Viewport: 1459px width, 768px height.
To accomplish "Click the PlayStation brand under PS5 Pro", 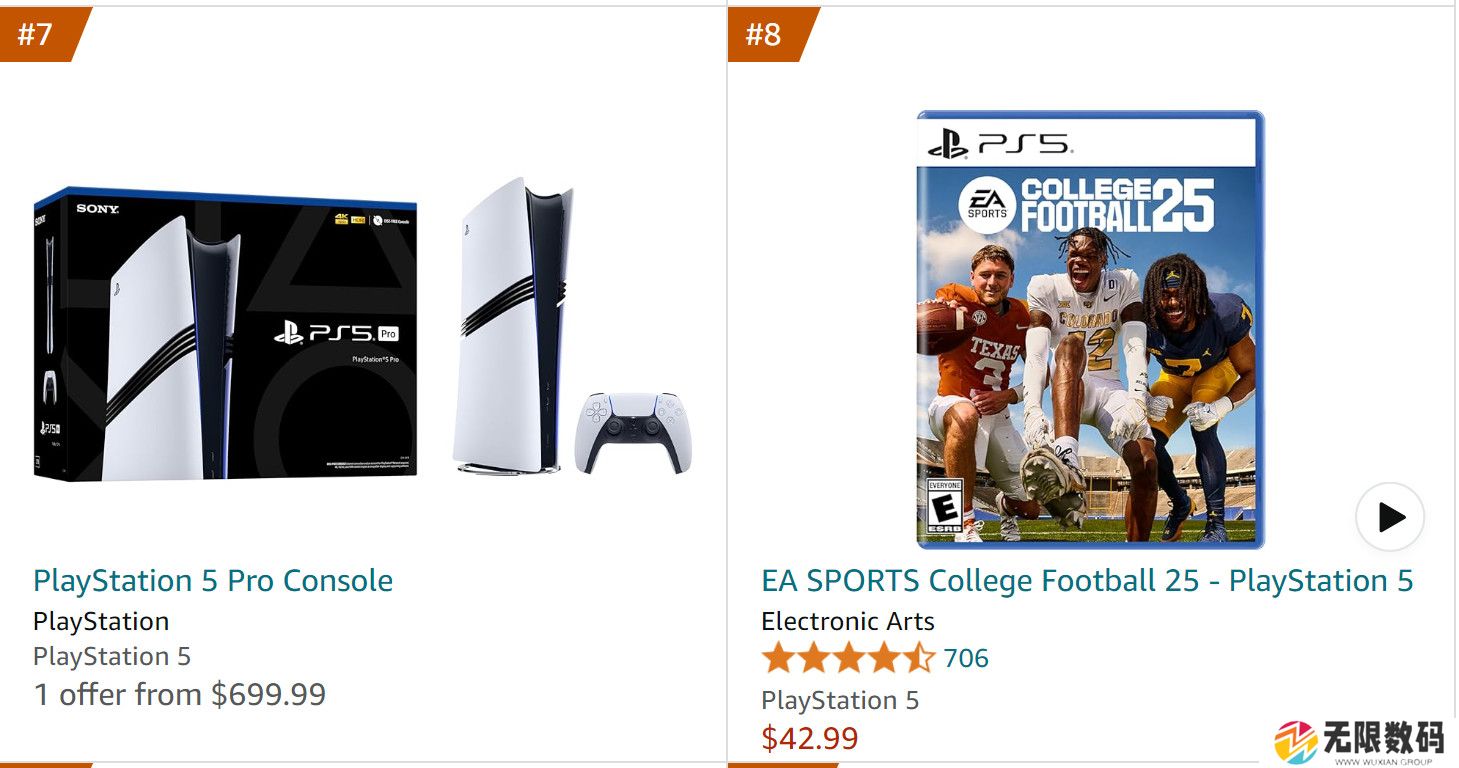I will click(101, 621).
